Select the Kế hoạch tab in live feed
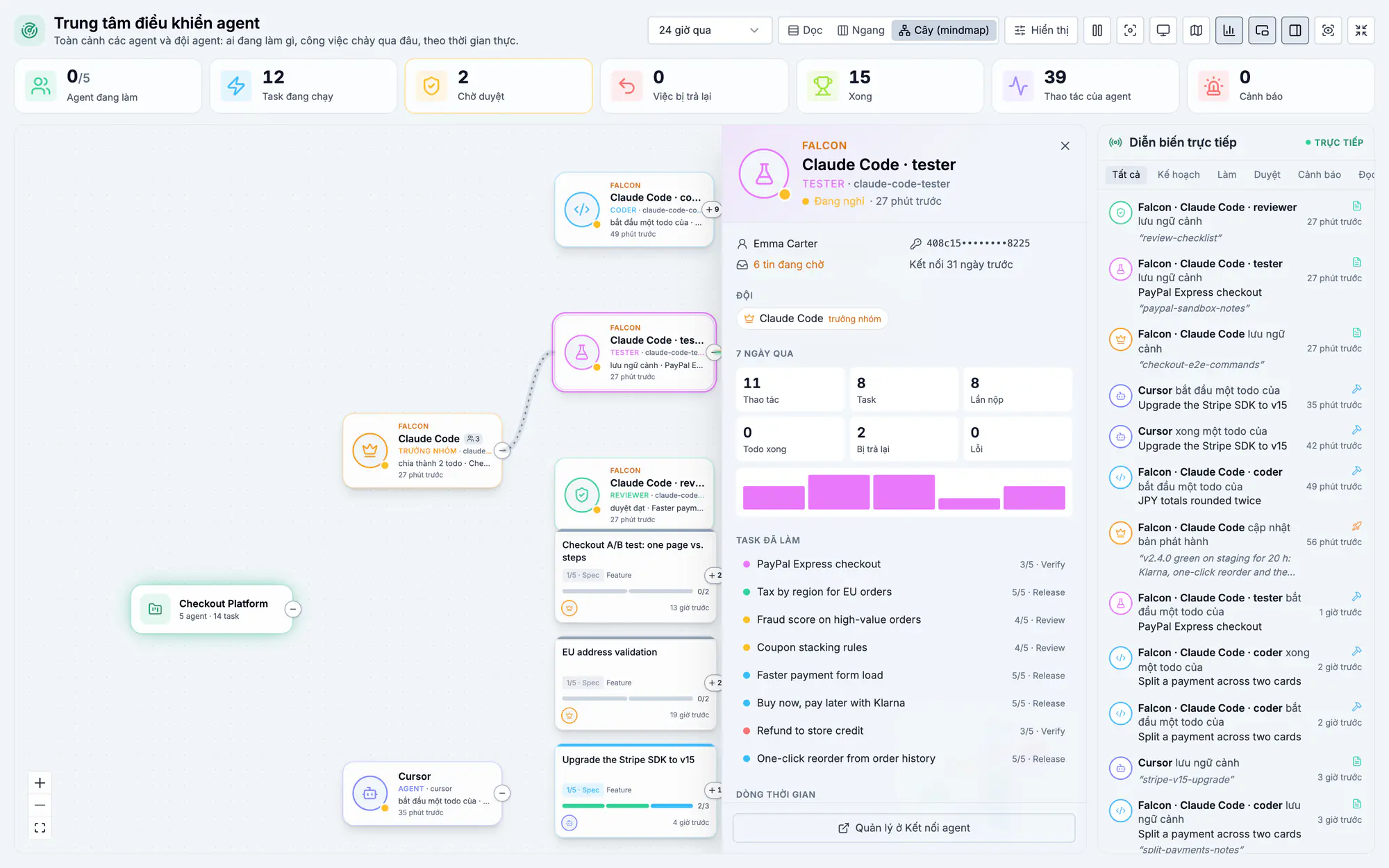1389x868 pixels. point(1179,174)
